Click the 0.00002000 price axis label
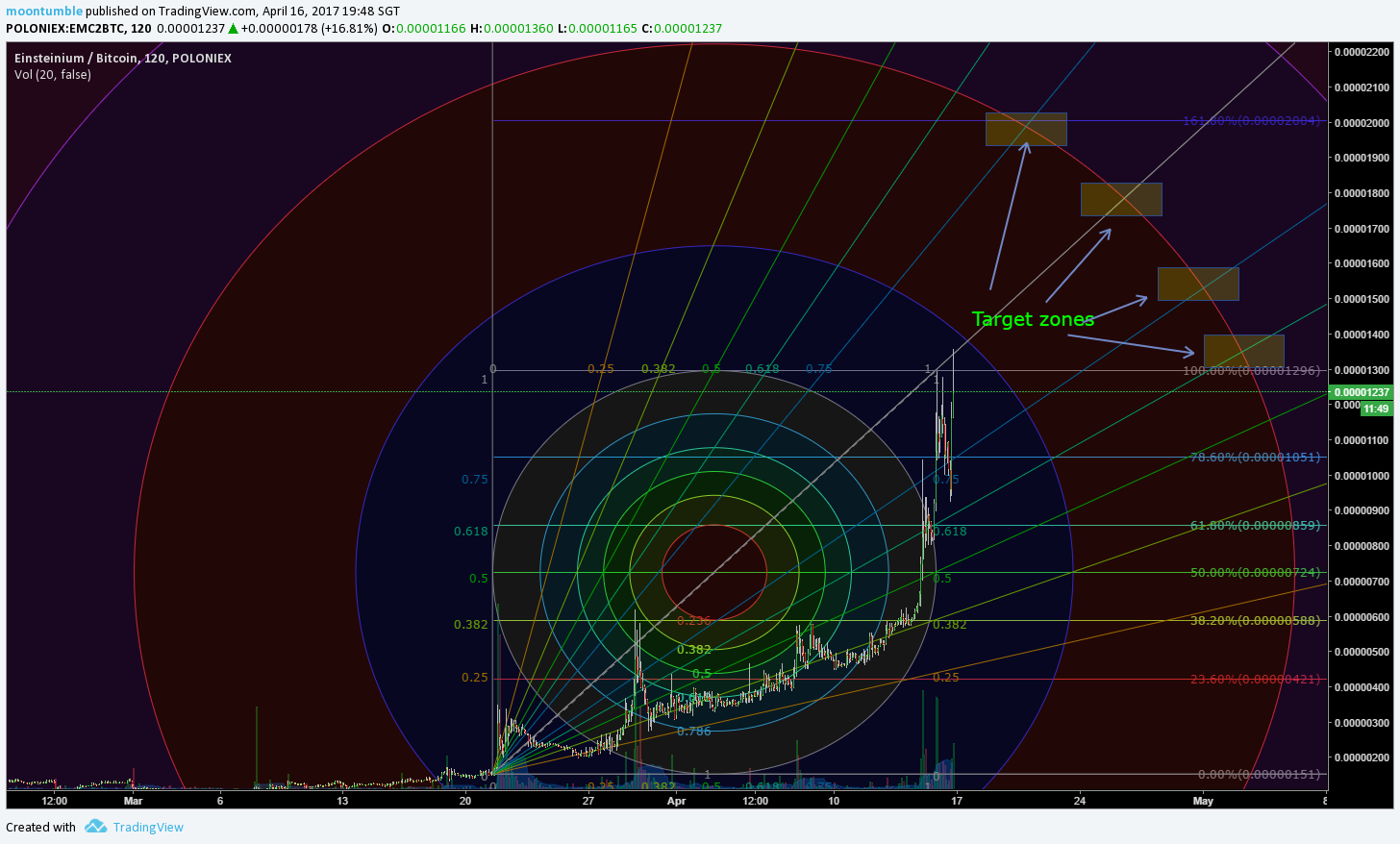Image resolution: width=1400 pixels, height=844 pixels. click(x=1362, y=123)
